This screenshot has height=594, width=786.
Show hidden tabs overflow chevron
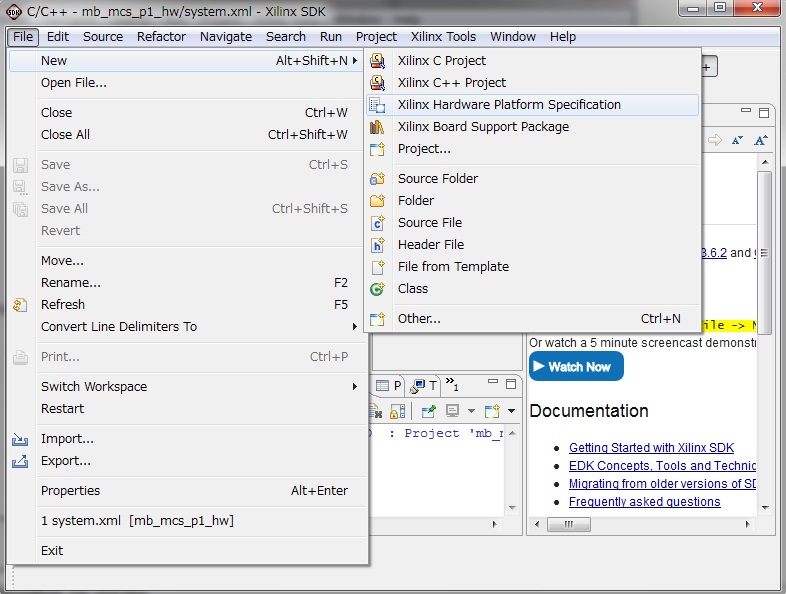point(452,384)
